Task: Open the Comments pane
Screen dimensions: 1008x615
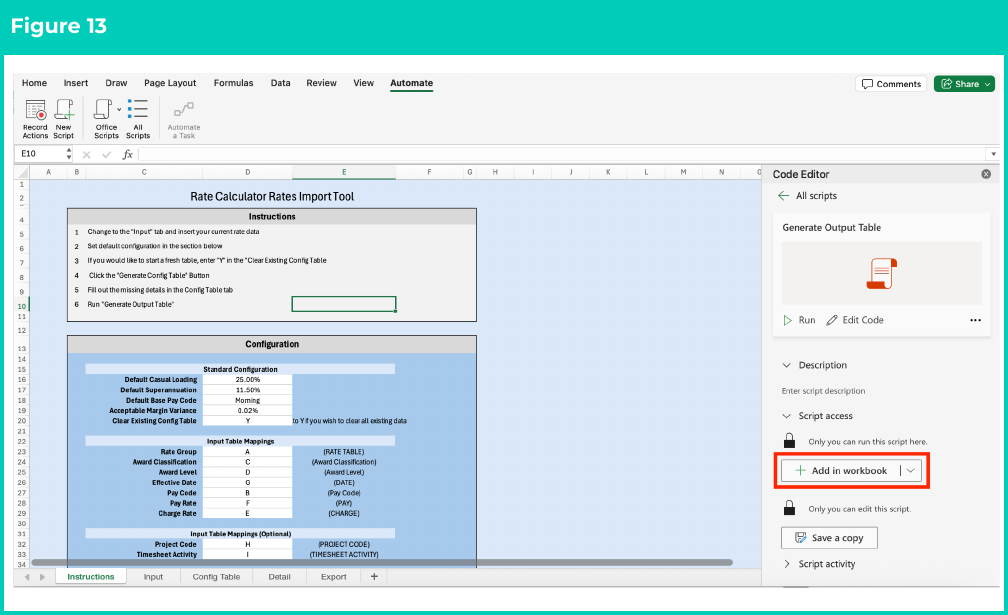Action: click(891, 84)
